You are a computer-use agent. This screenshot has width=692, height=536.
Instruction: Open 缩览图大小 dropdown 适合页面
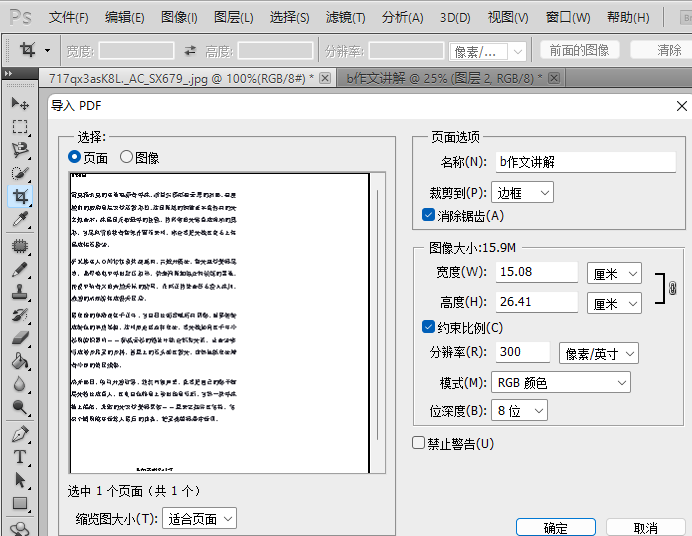click(x=199, y=518)
